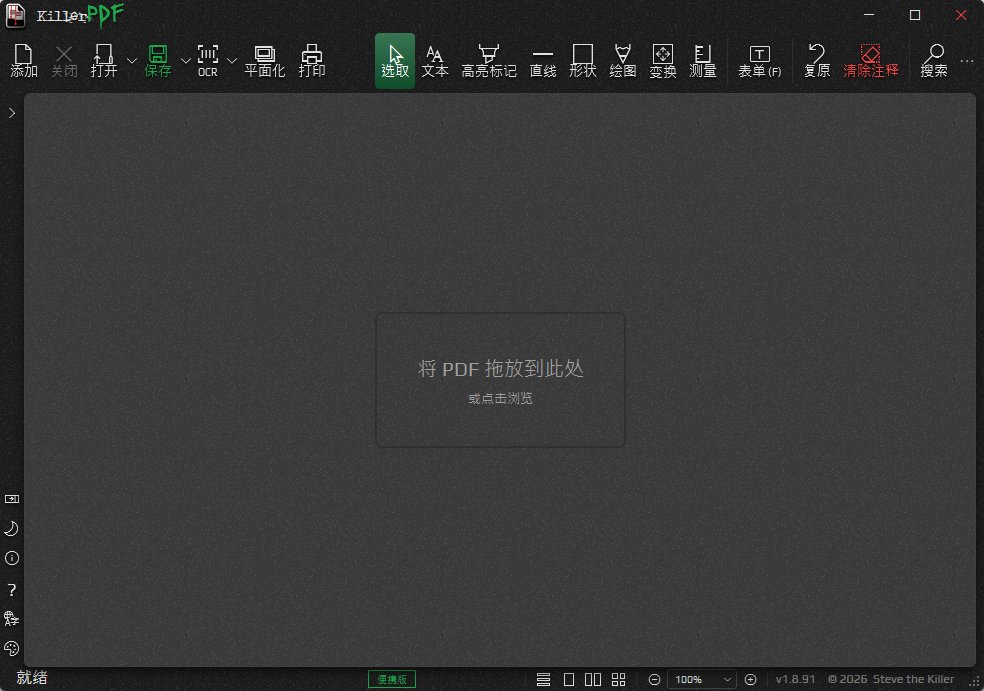Click the 打开 (Open) icon
984x691 pixels.
[104, 61]
